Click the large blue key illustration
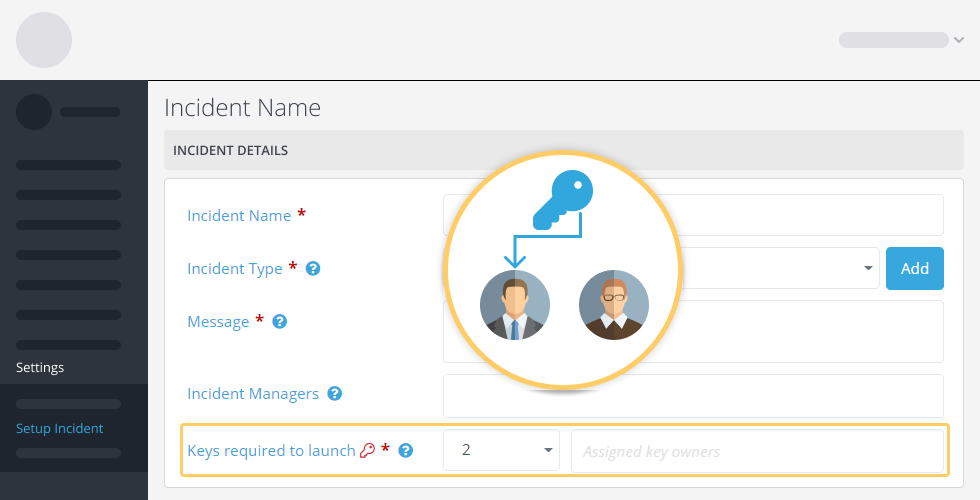 (x=562, y=200)
